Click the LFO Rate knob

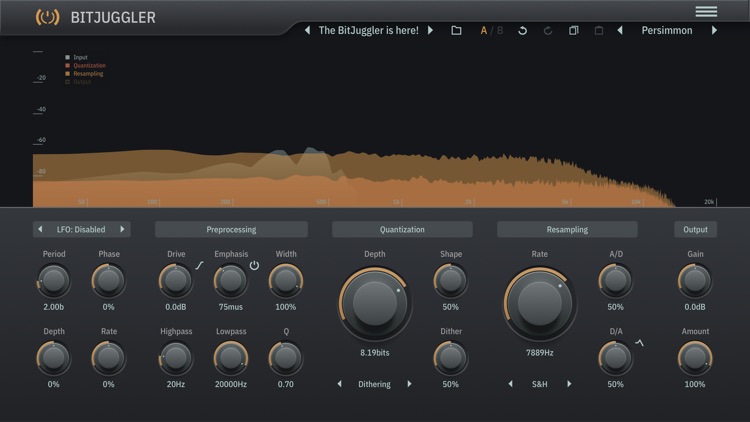[109, 358]
